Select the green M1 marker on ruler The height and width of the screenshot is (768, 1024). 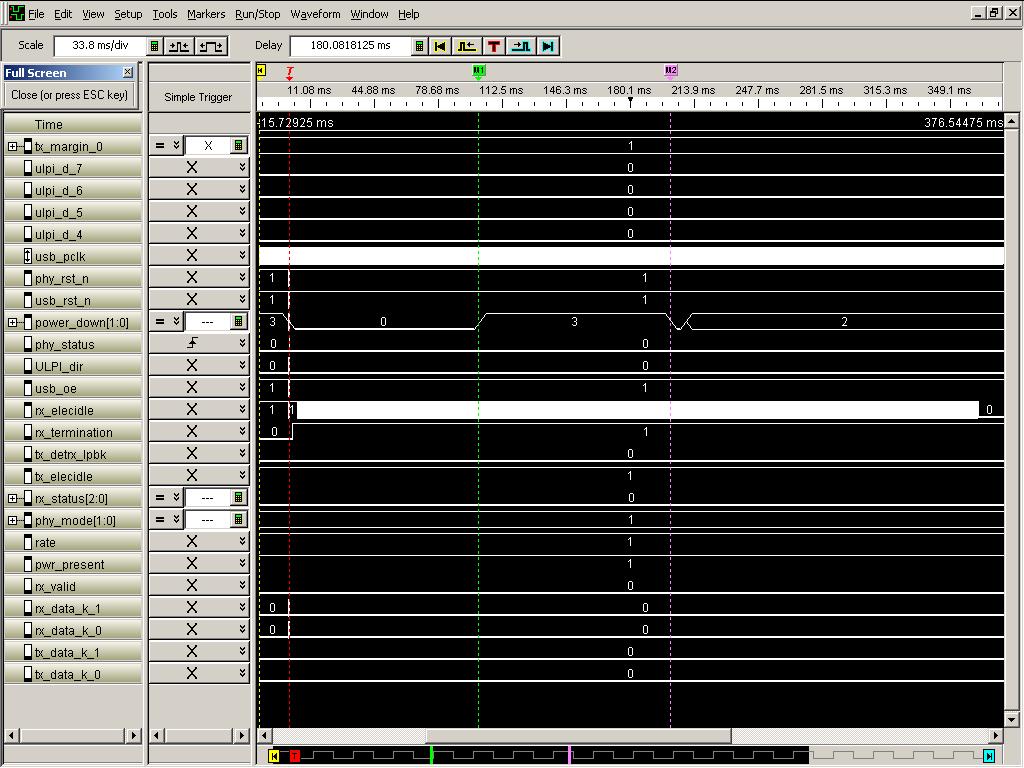(x=479, y=72)
